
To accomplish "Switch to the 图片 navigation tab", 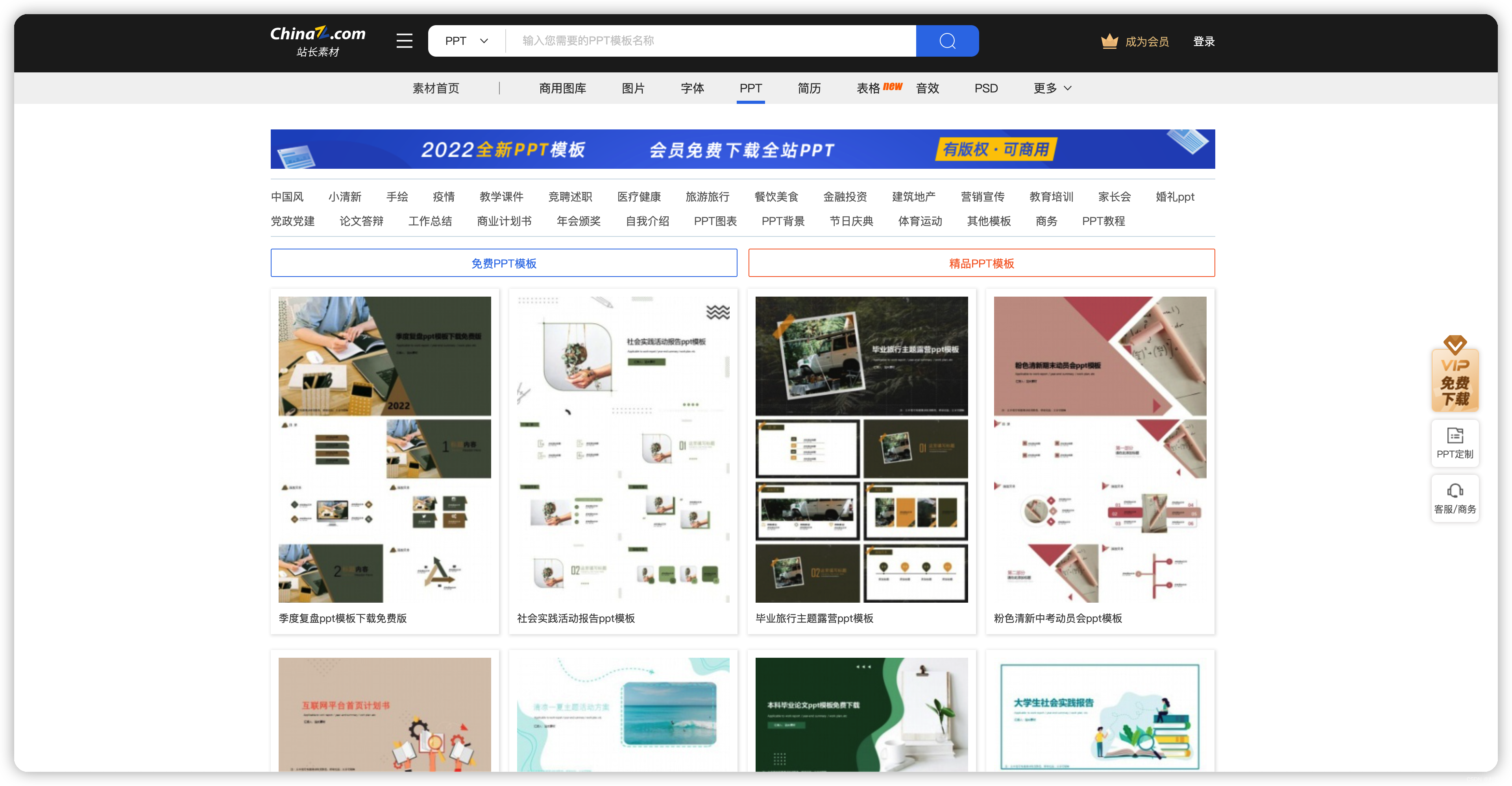I will point(633,88).
